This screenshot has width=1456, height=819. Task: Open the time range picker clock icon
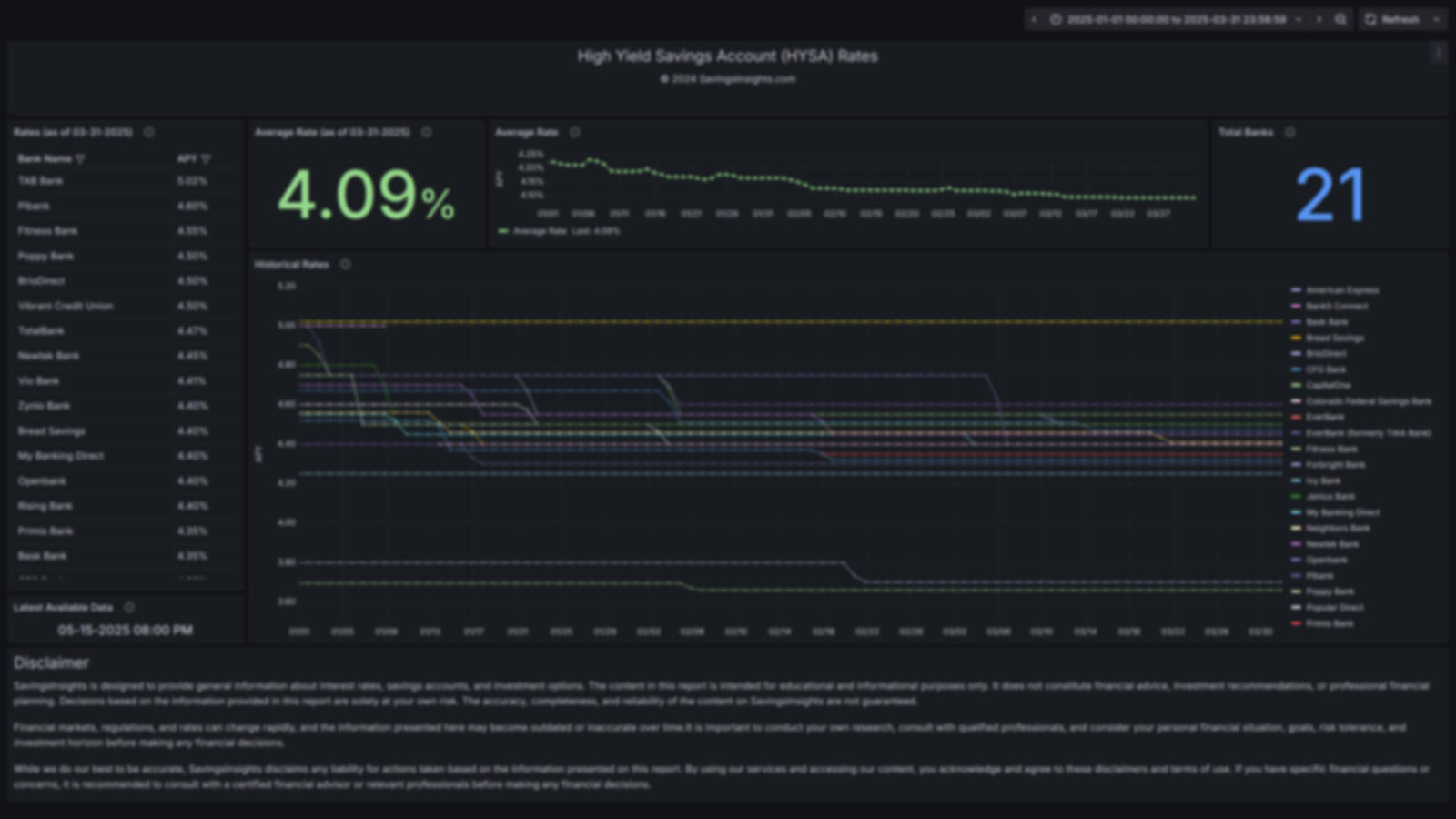tap(1057, 19)
